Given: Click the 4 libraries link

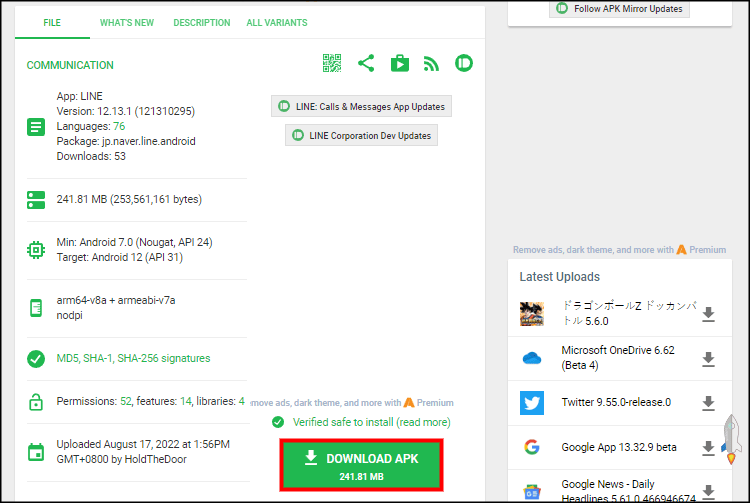Looking at the screenshot, I should (242, 401).
